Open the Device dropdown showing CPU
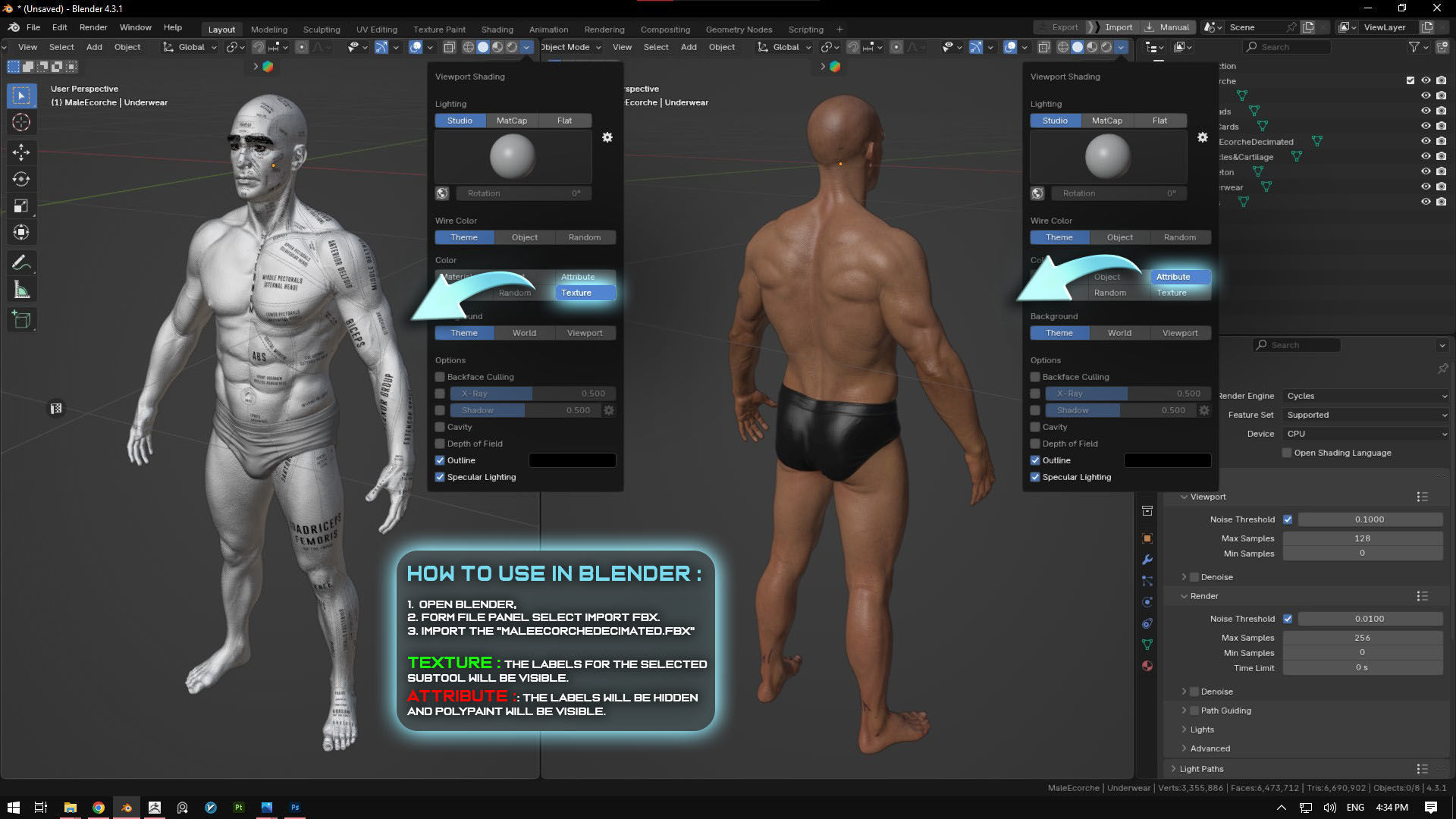 (1366, 434)
